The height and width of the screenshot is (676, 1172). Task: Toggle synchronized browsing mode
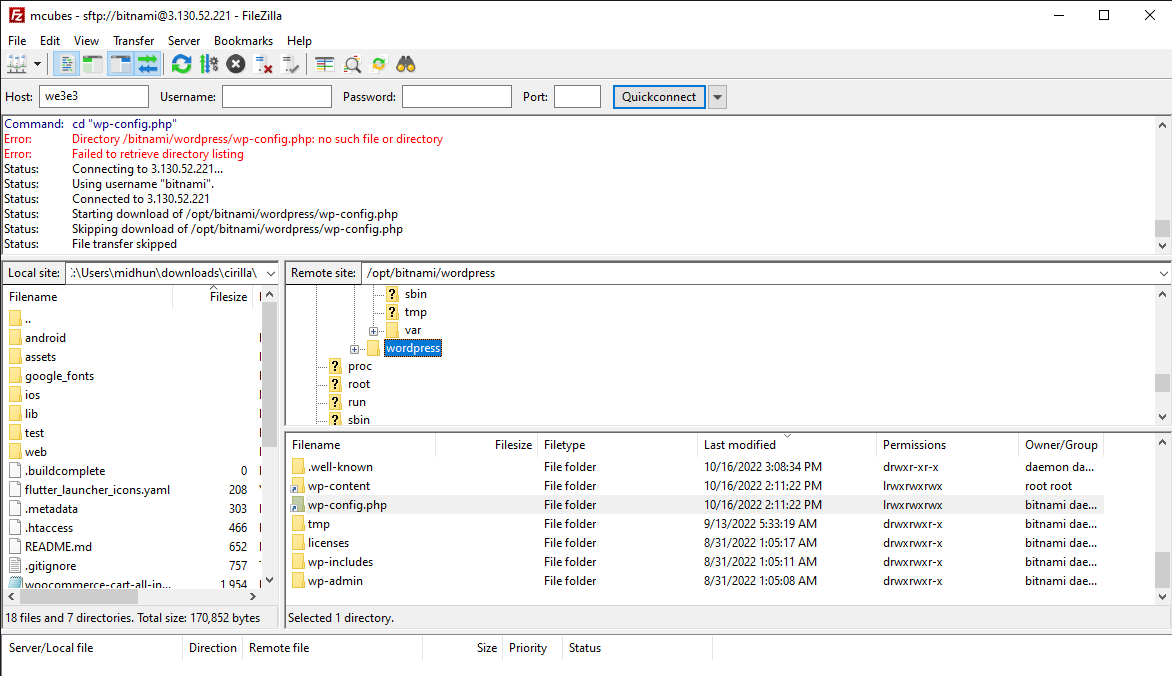pyautogui.click(x=378, y=63)
